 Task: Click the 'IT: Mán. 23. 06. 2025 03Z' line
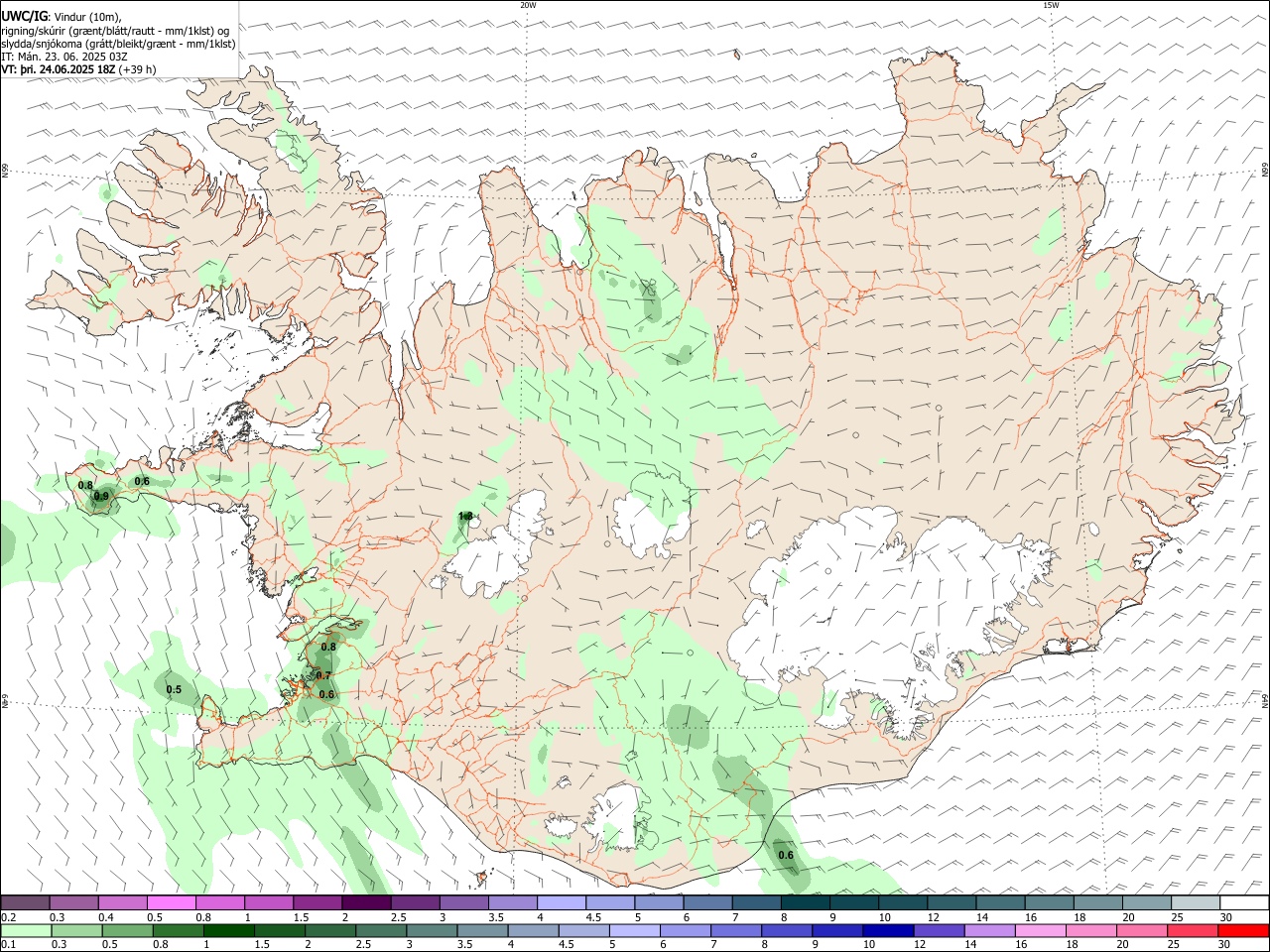point(64,57)
